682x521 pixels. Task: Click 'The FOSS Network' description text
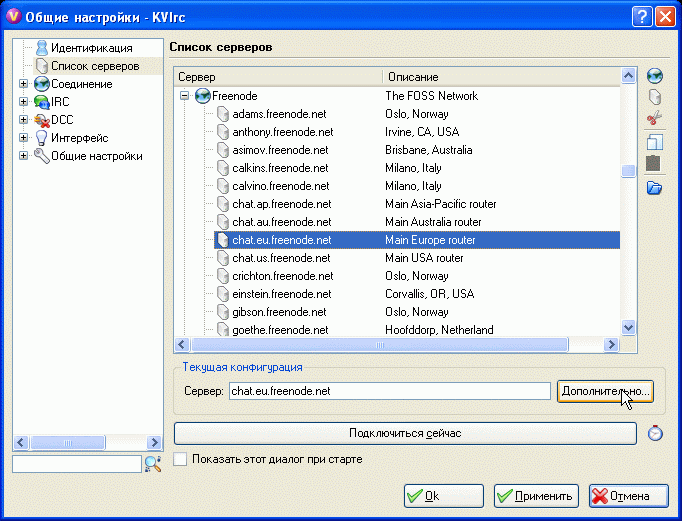(431, 96)
